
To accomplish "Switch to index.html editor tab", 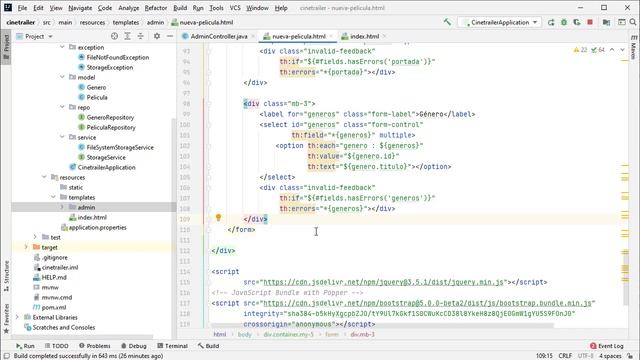I will [x=364, y=36].
